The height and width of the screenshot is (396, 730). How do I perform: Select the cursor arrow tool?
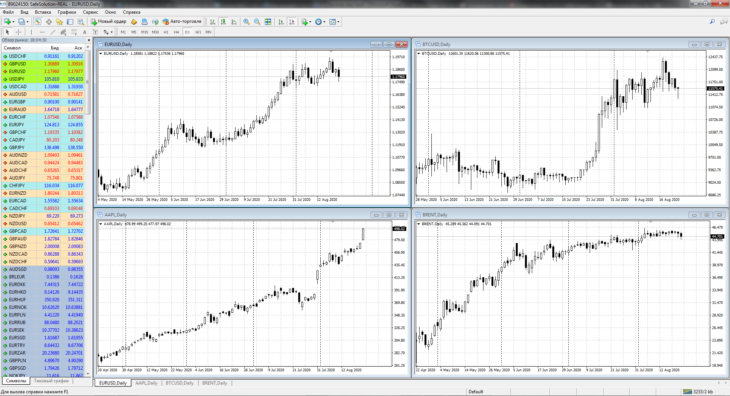point(7,32)
